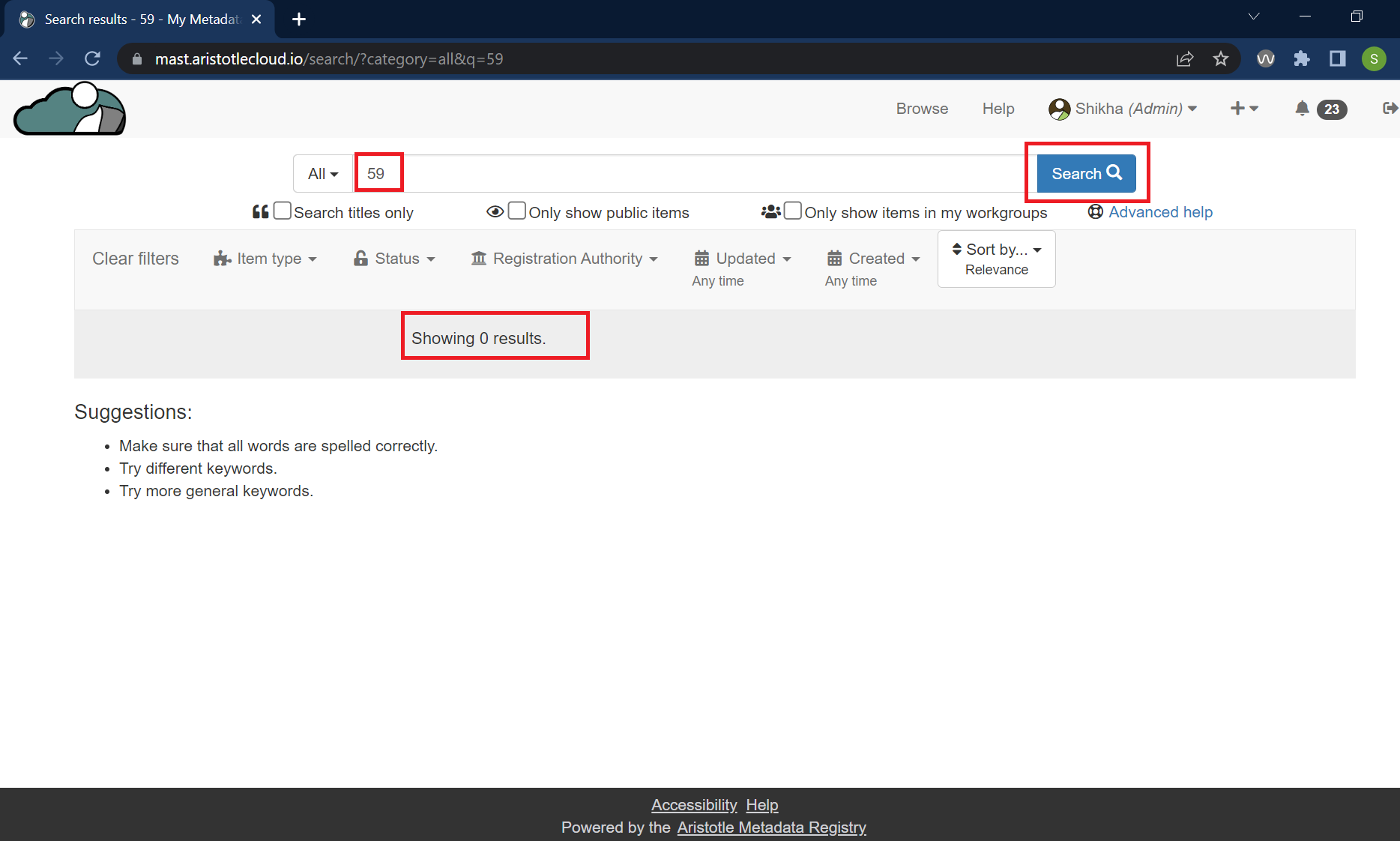Tick Only show items in my workgroups
The image size is (1400, 841).
pyautogui.click(x=793, y=211)
